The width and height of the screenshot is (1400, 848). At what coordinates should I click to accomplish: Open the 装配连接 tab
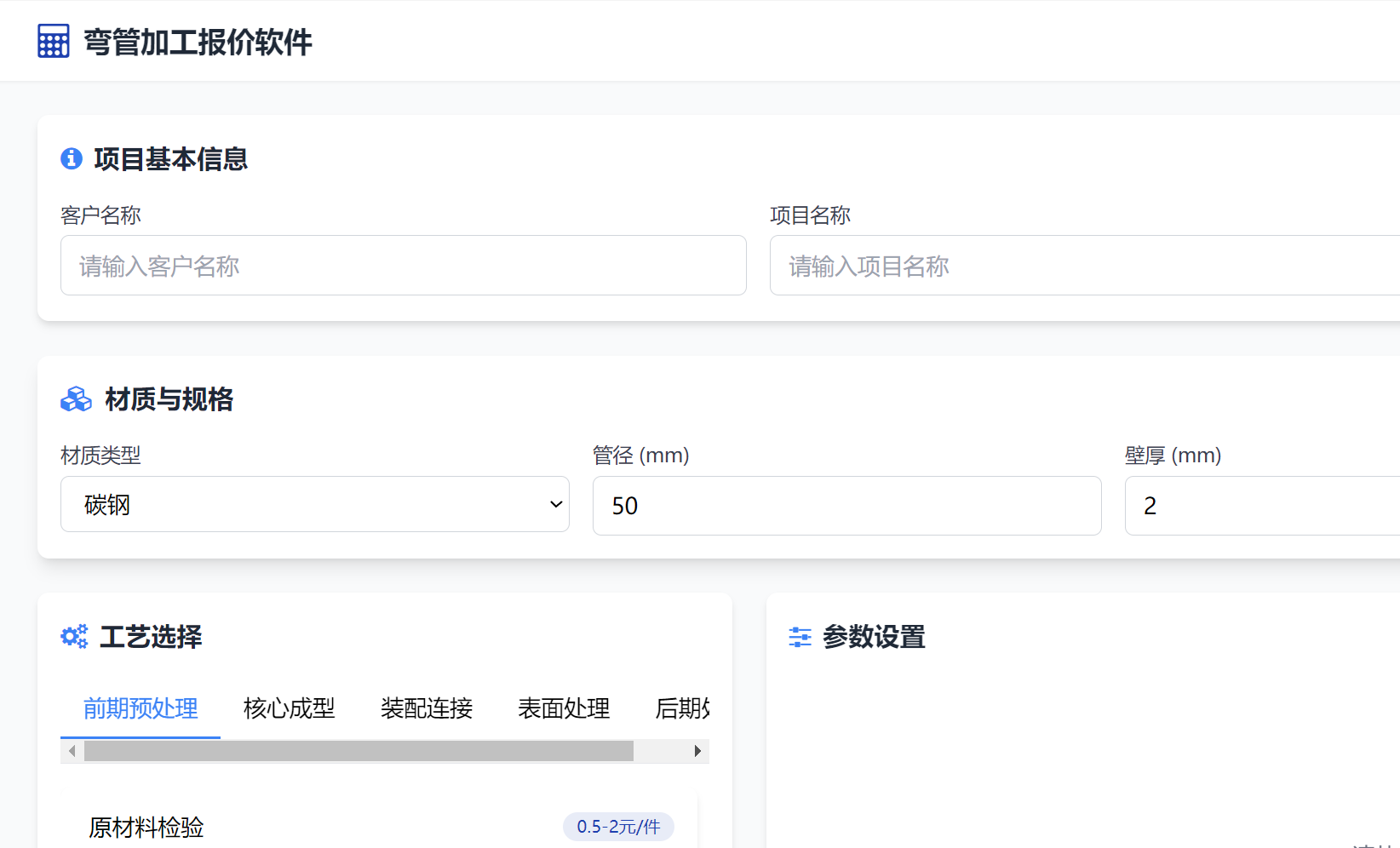click(427, 708)
